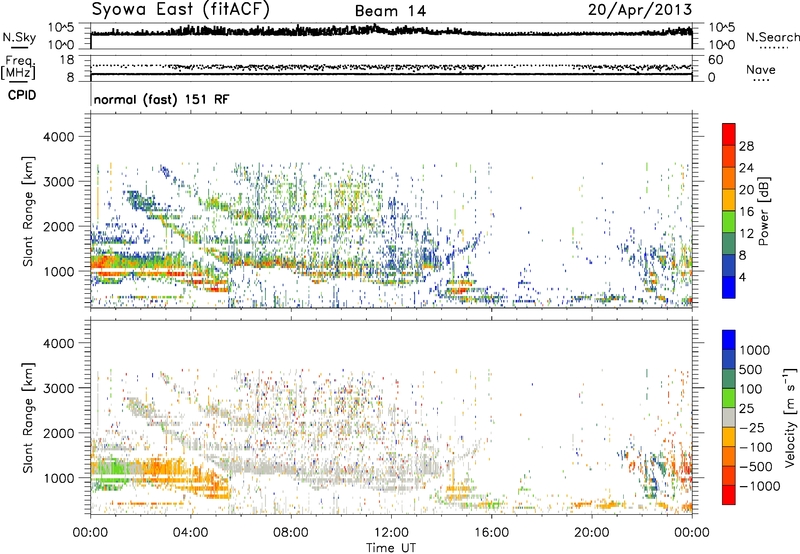The height and width of the screenshot is (554, 800).
Task: Click the '-25' label on Velocity colorbar
Action: 753,428
